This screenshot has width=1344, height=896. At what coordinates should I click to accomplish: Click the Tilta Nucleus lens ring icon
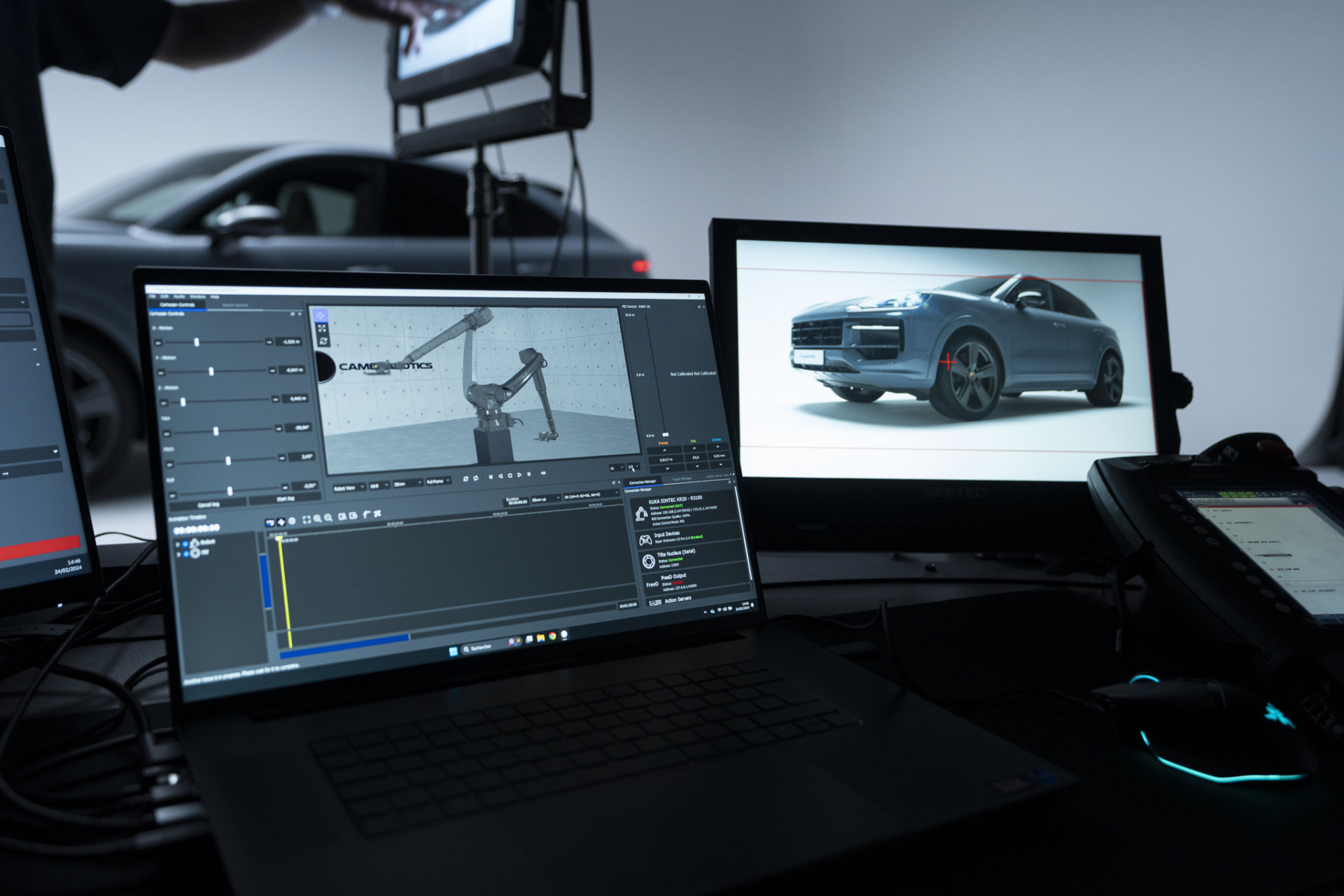coord(648,561)
